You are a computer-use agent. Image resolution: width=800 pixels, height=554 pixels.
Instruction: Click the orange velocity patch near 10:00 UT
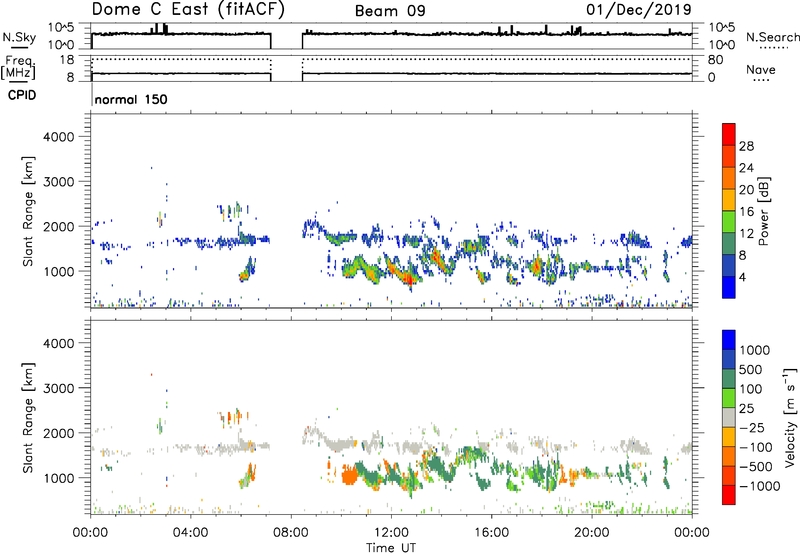(x=350, y=477)
